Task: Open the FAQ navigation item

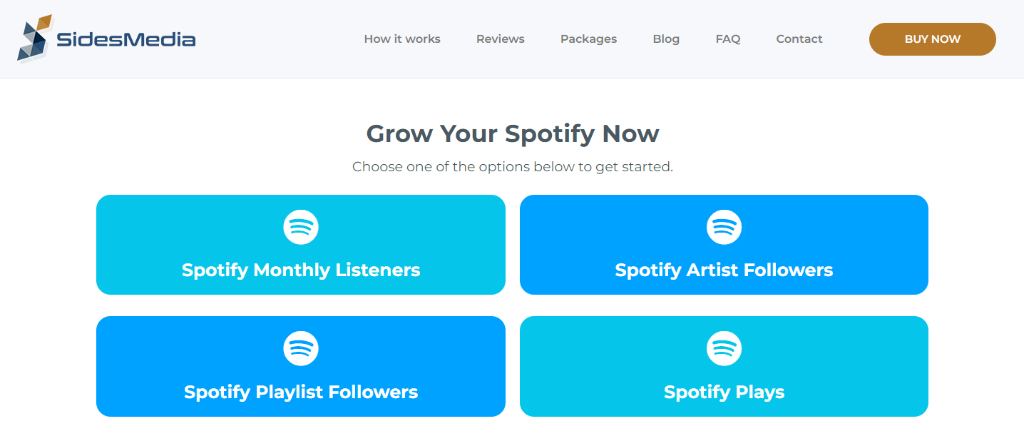Action: [728, 39]
